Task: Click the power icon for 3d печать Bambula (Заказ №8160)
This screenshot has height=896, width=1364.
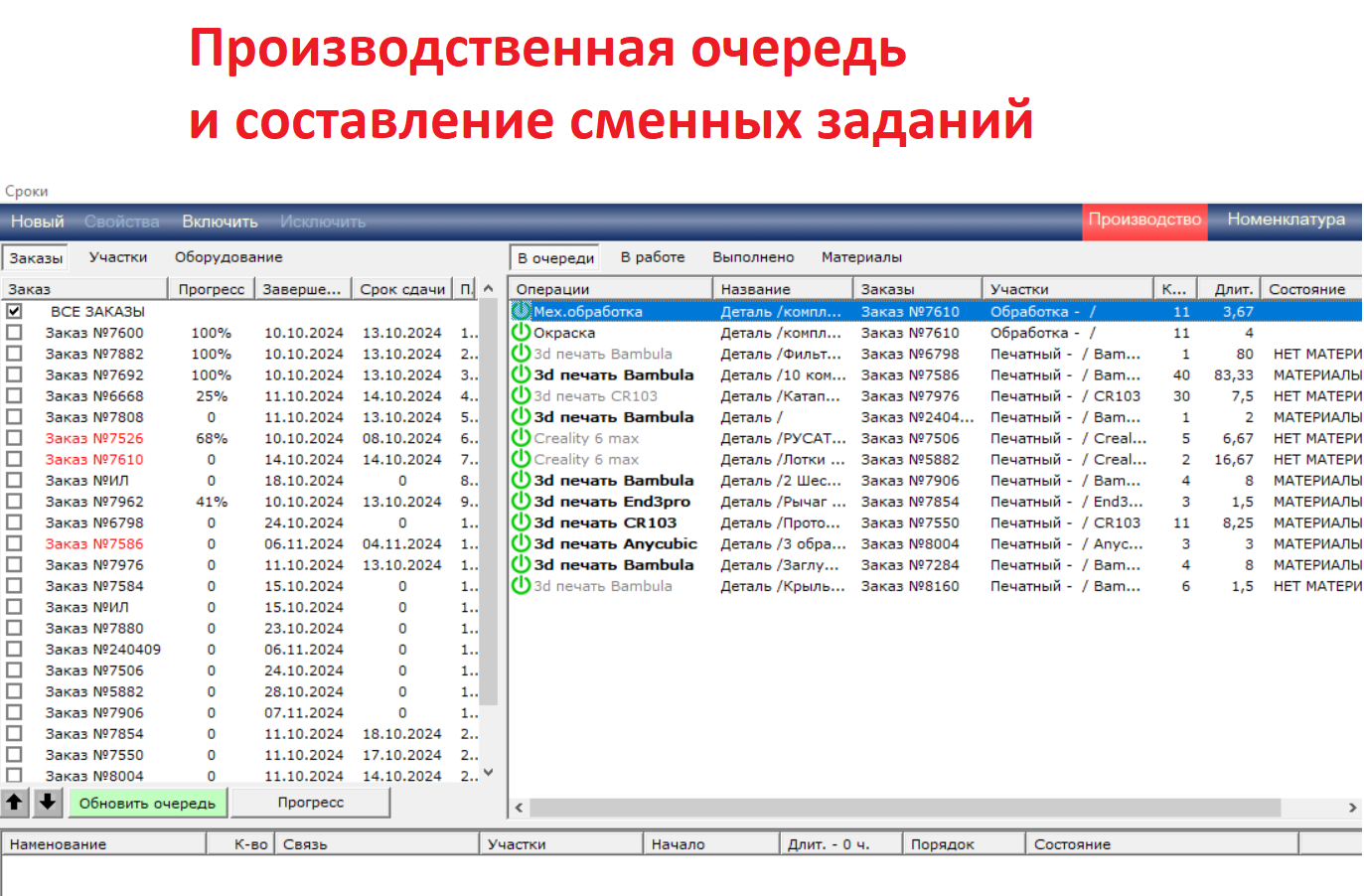Action: (521, 584)
